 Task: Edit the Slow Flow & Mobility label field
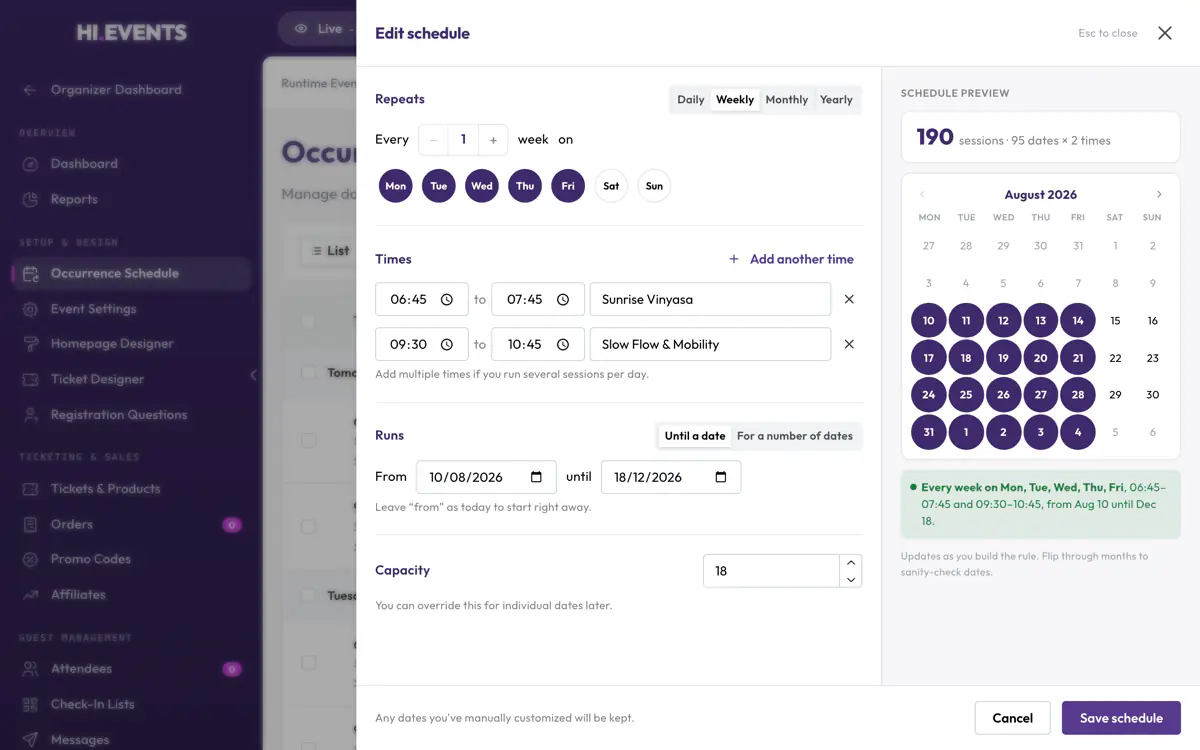click(710, 344)
